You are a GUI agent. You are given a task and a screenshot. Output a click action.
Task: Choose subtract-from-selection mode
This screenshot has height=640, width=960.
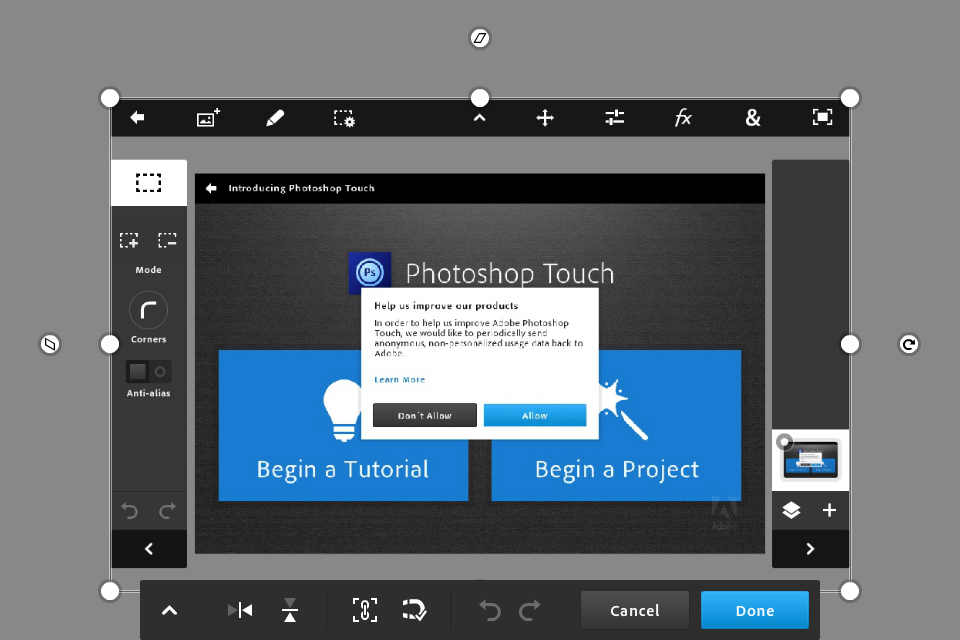tap(167, 240)
